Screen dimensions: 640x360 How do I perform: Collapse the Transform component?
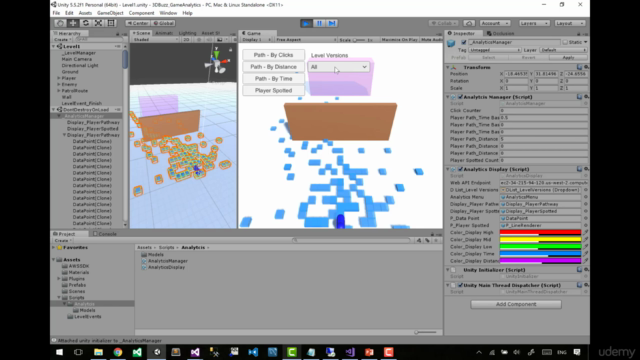tap(448, 67)
